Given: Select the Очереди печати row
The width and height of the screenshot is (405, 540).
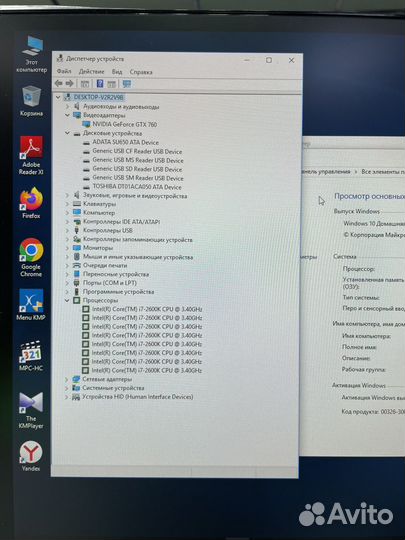Looking at the screenshot, I should pyautogui.click(x=105, y=266).
